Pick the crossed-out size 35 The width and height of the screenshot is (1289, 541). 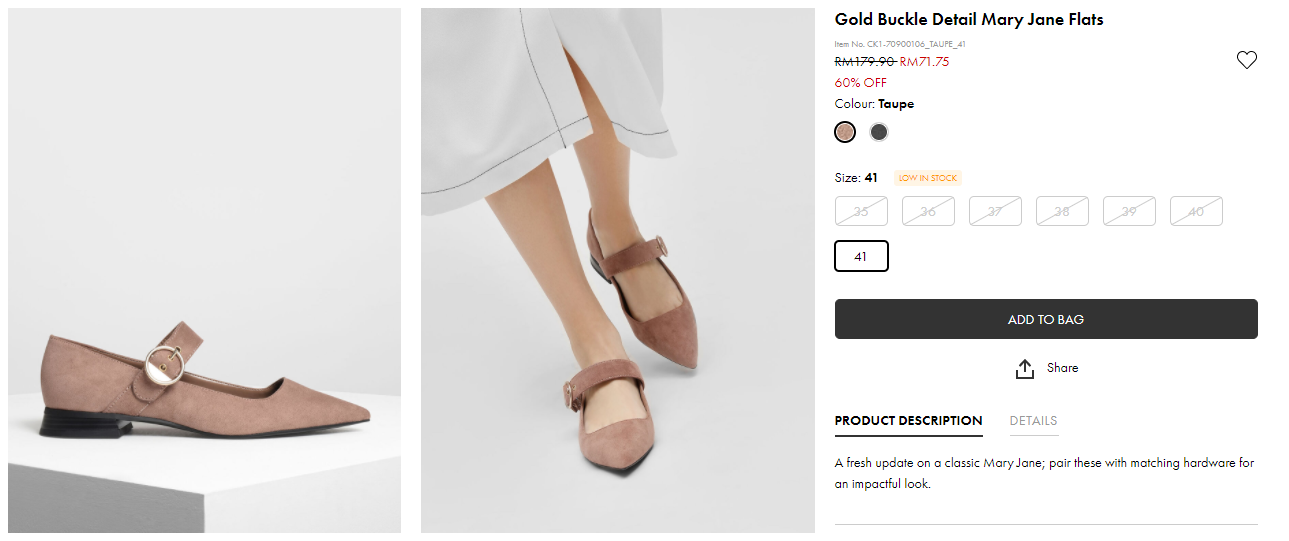tap(861, 211)
